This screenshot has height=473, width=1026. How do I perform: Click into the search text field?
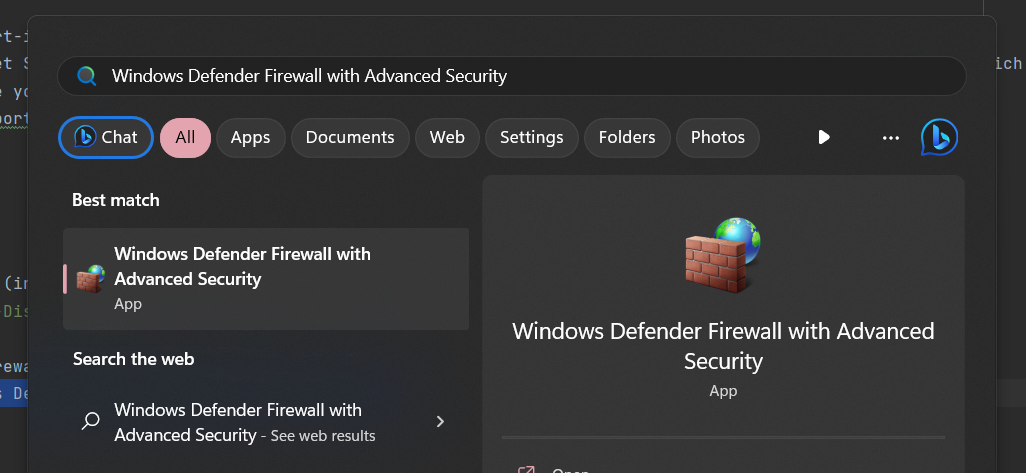500,76
